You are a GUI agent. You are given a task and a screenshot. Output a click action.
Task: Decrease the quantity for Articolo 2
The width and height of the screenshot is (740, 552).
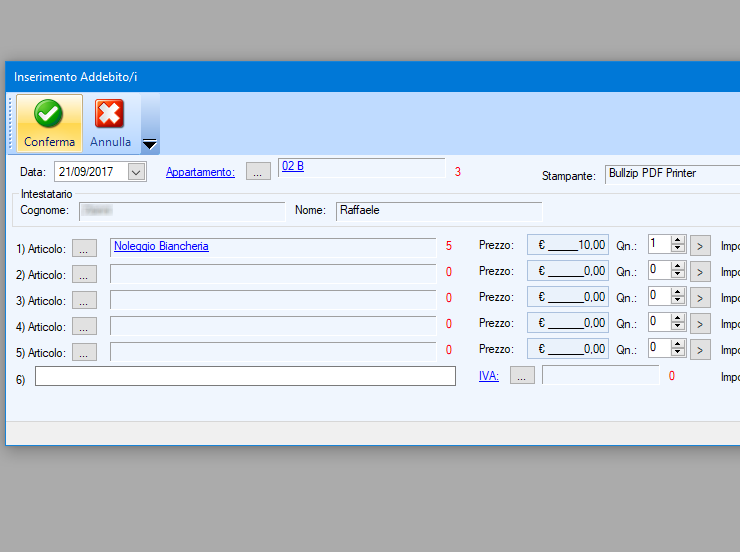coord(677,275)
